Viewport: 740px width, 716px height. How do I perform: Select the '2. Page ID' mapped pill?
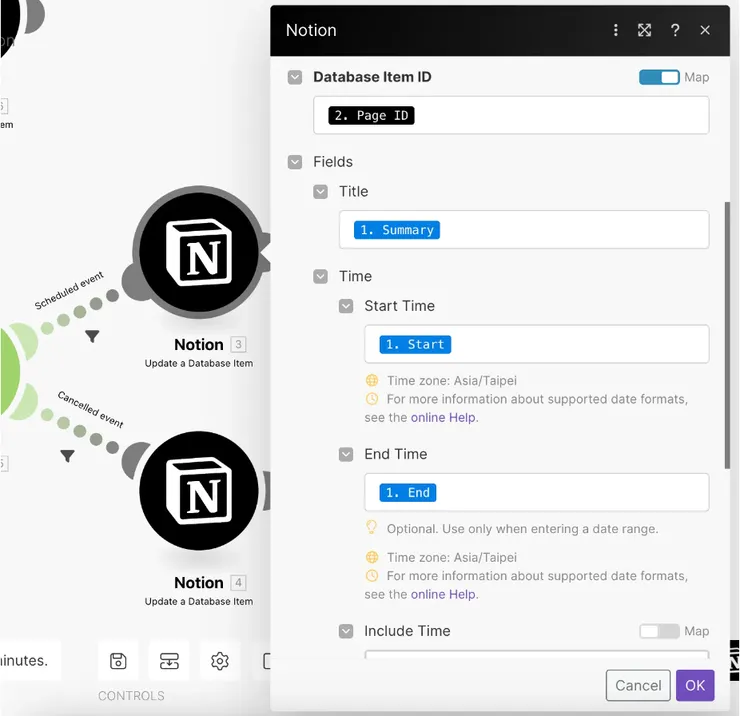click(x=371, y=116)
